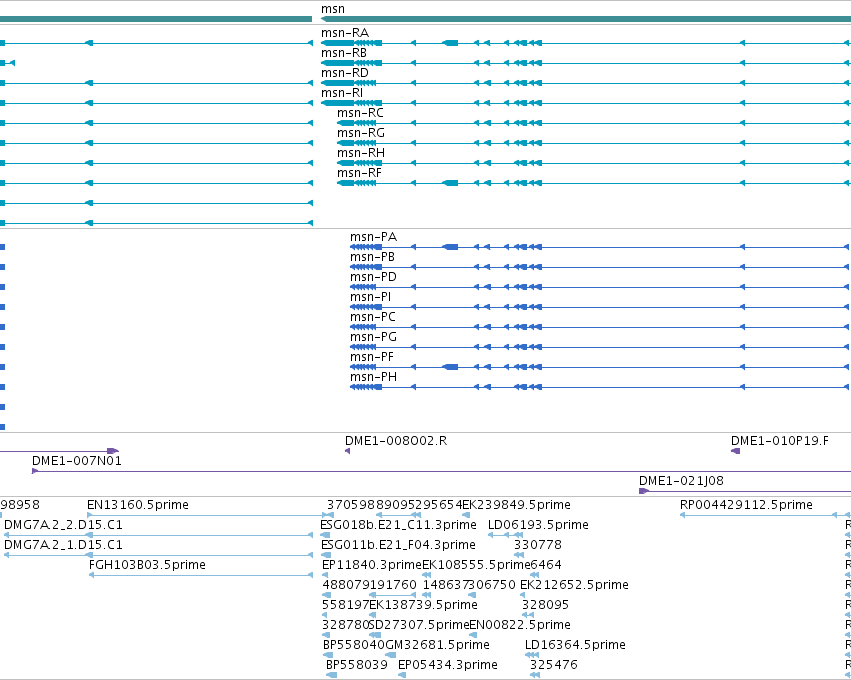Viewport: 851px width, 680px height.
Task: Select the EN13160.5prime EST label
Action: pyautogui.click(x=138, y=505)
